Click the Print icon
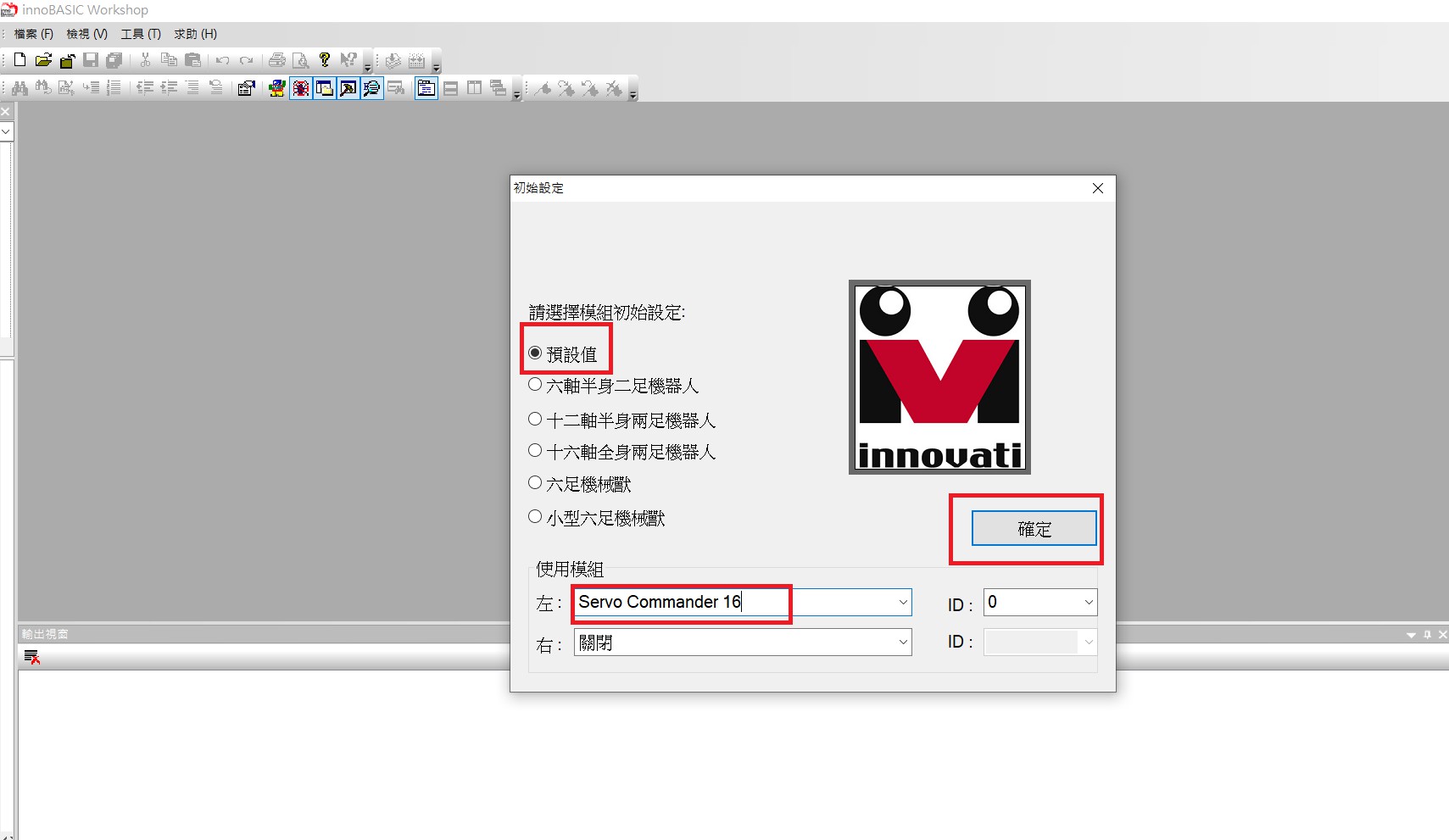The image size is (1449, 840). point(277,60)
